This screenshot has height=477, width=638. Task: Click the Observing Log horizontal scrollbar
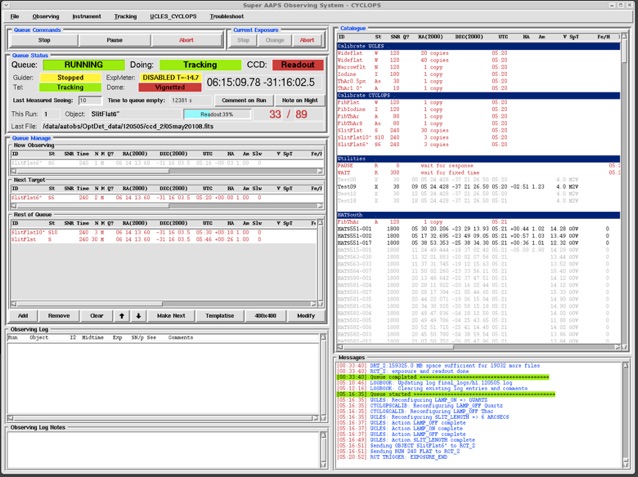[x=164, y=418]
